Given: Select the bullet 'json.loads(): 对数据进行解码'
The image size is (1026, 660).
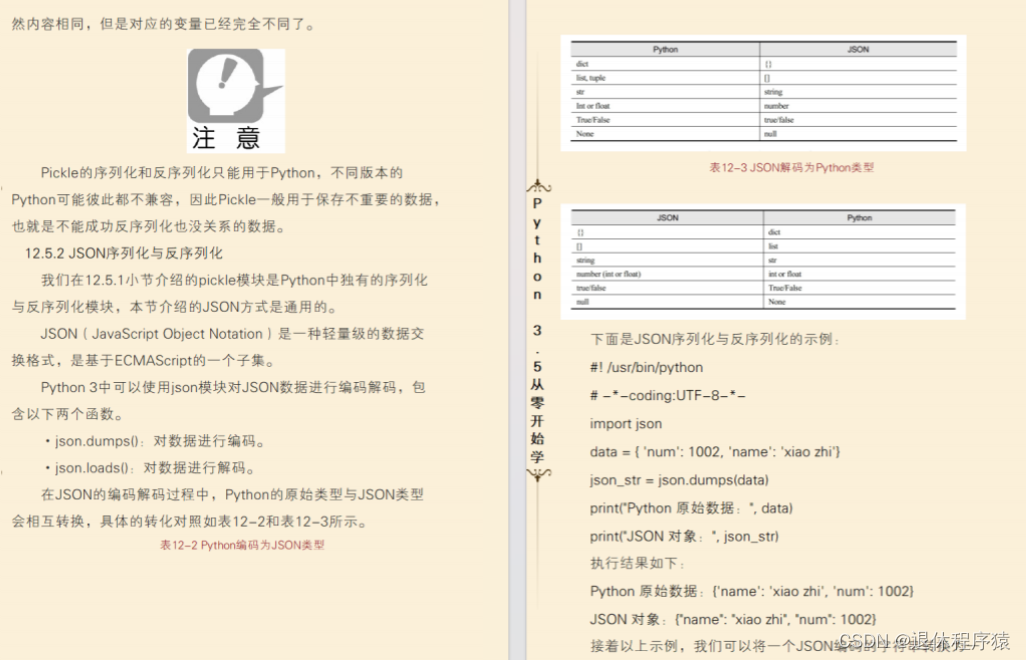Looking at the screenshot, I should pos(150,468).
